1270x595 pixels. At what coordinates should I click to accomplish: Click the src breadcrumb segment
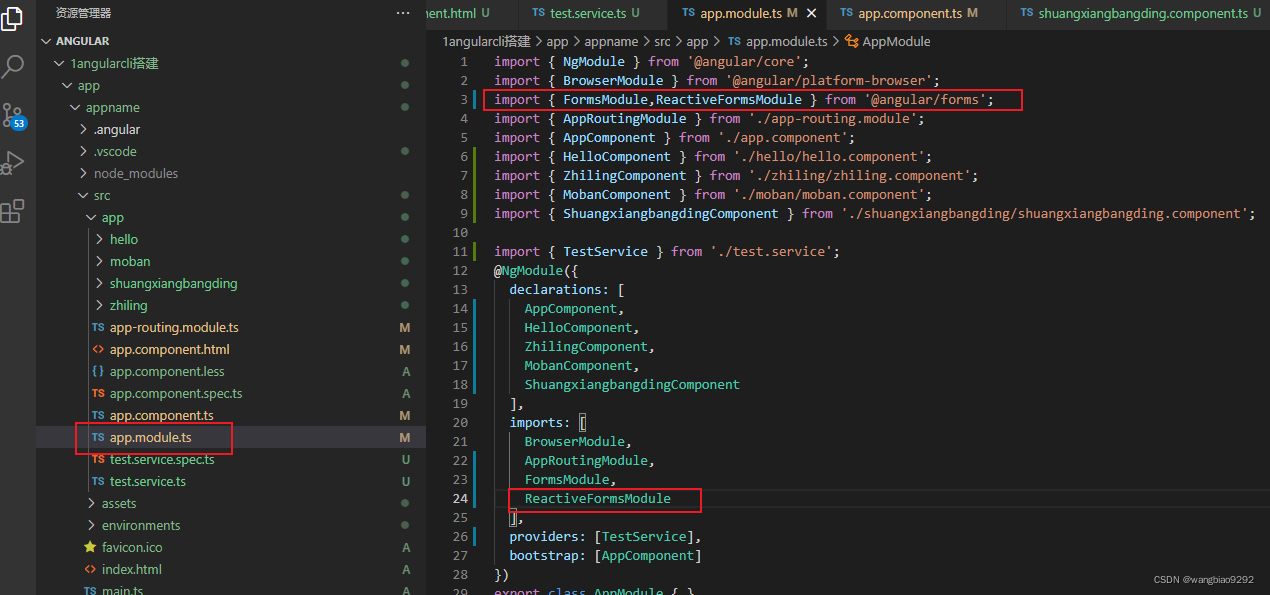662,41
